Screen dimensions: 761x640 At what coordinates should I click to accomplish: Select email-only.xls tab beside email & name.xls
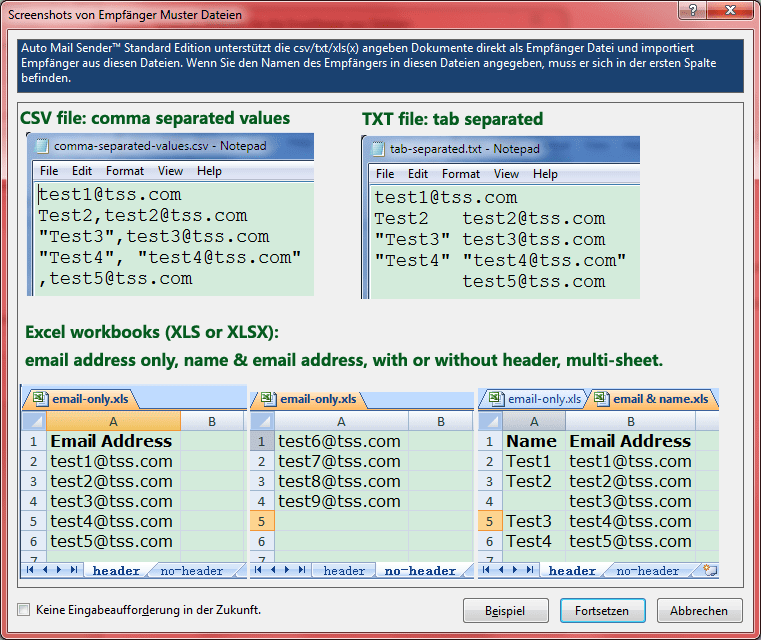(x=534, y=399)
